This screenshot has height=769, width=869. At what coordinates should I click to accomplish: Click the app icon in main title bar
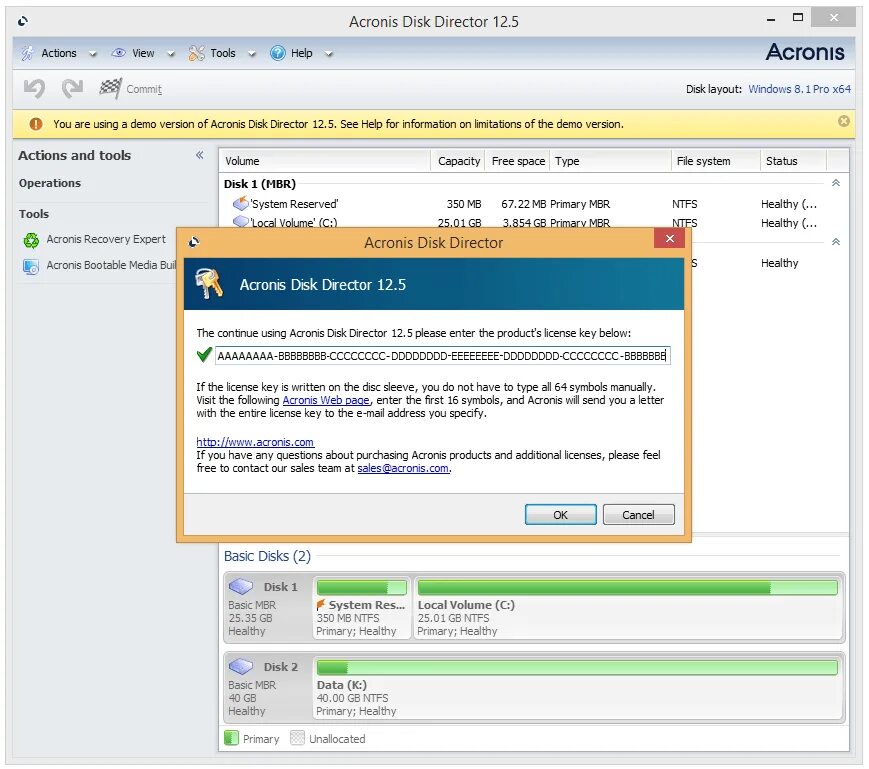point(23,22)
